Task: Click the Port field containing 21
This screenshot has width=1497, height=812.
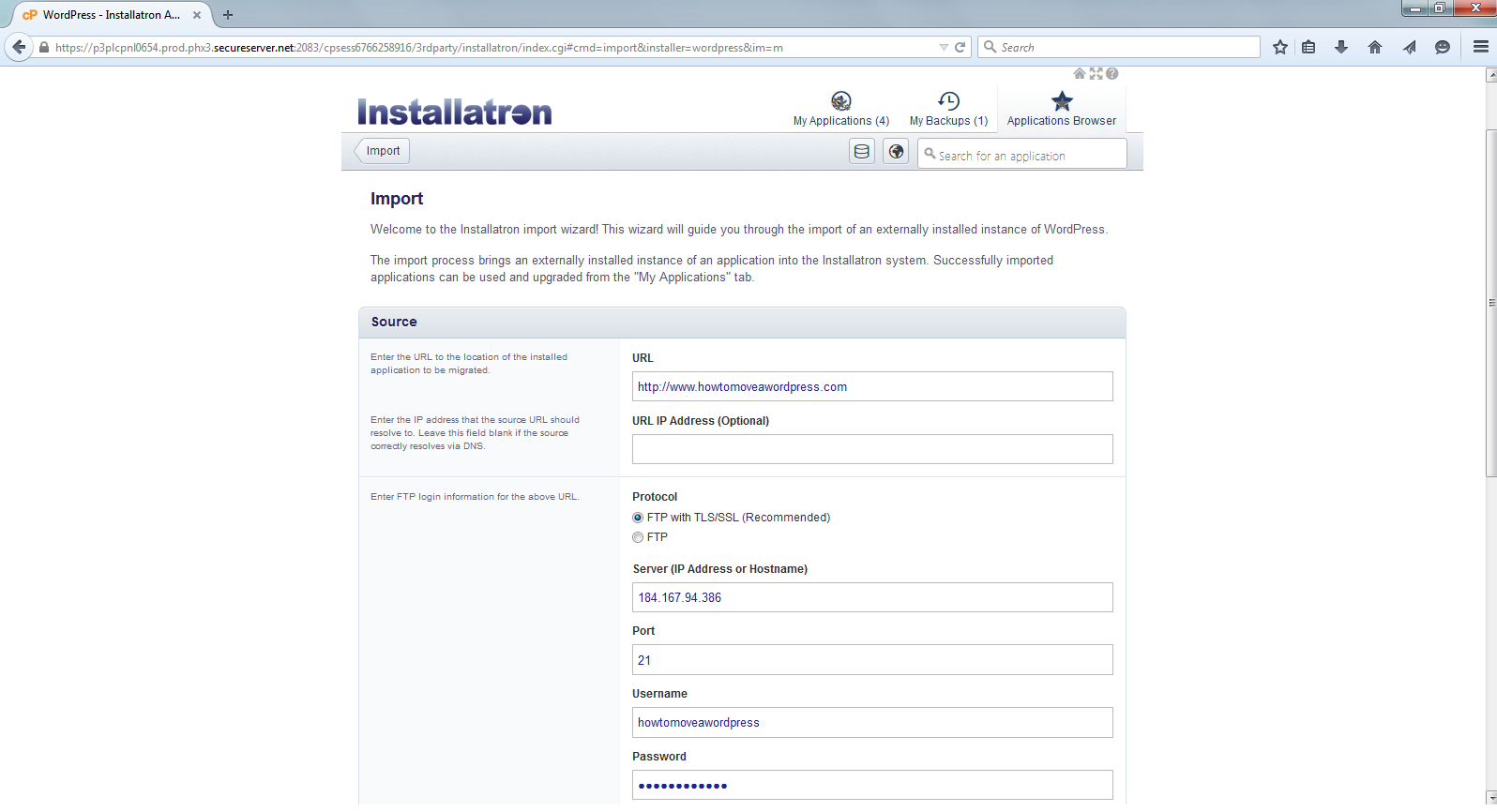Action: click(x=872, y=660)
